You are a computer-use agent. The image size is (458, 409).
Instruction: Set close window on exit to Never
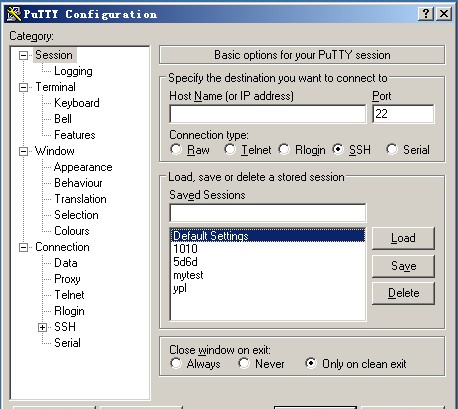[244, 363]
